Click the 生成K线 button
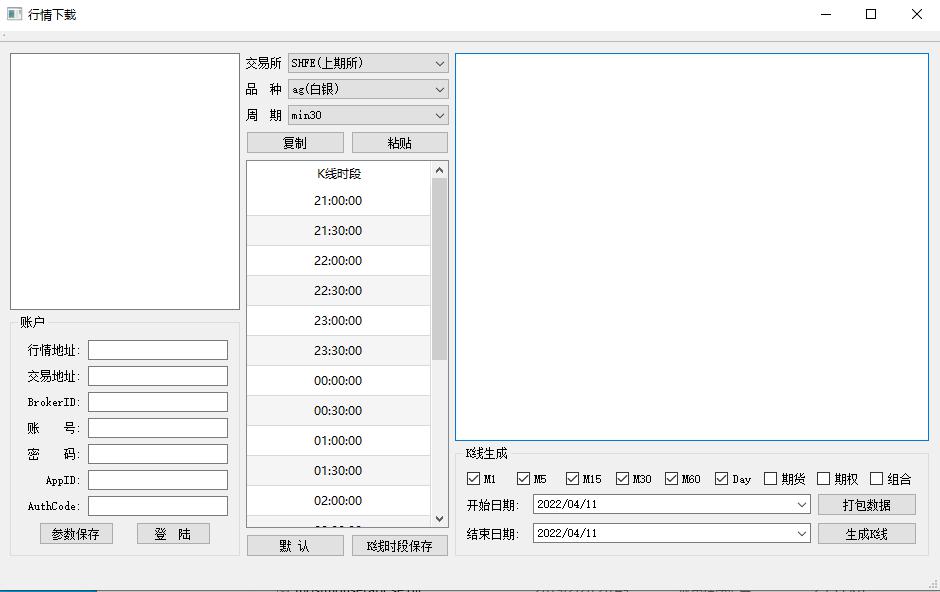This screenshot has height=592, width=940. click(x=866, y=533)
